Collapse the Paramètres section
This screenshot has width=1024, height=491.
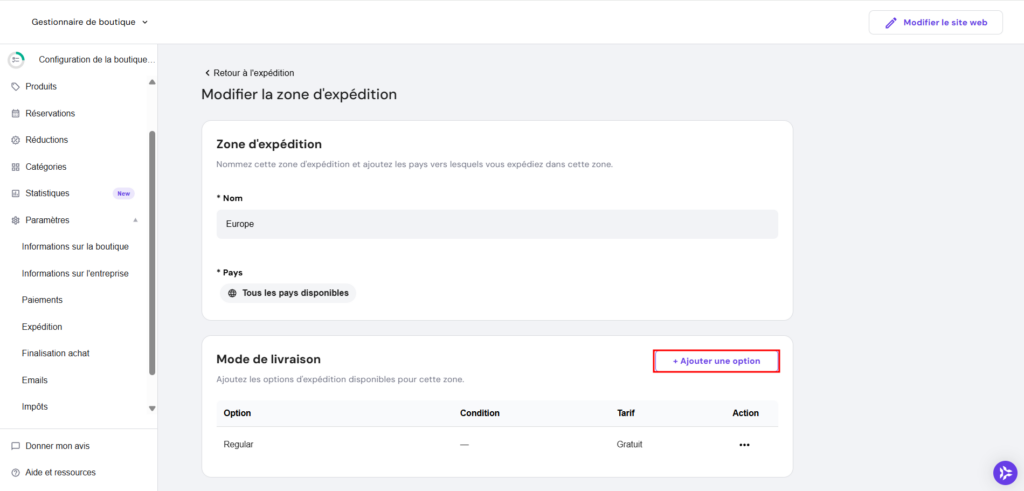[x=136, y=220]
